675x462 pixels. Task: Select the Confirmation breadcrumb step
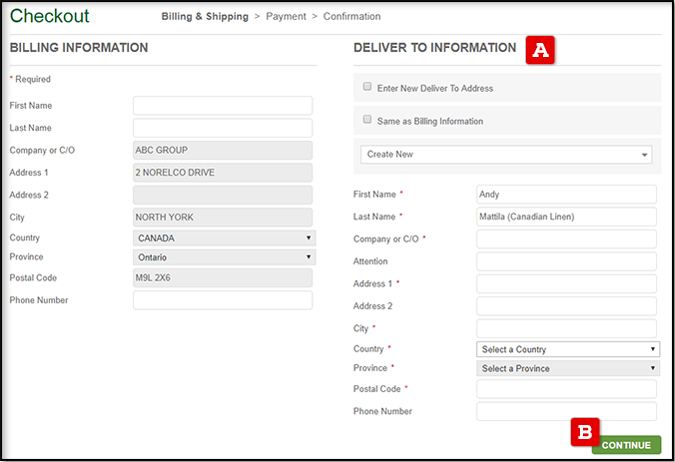[351, 17]
